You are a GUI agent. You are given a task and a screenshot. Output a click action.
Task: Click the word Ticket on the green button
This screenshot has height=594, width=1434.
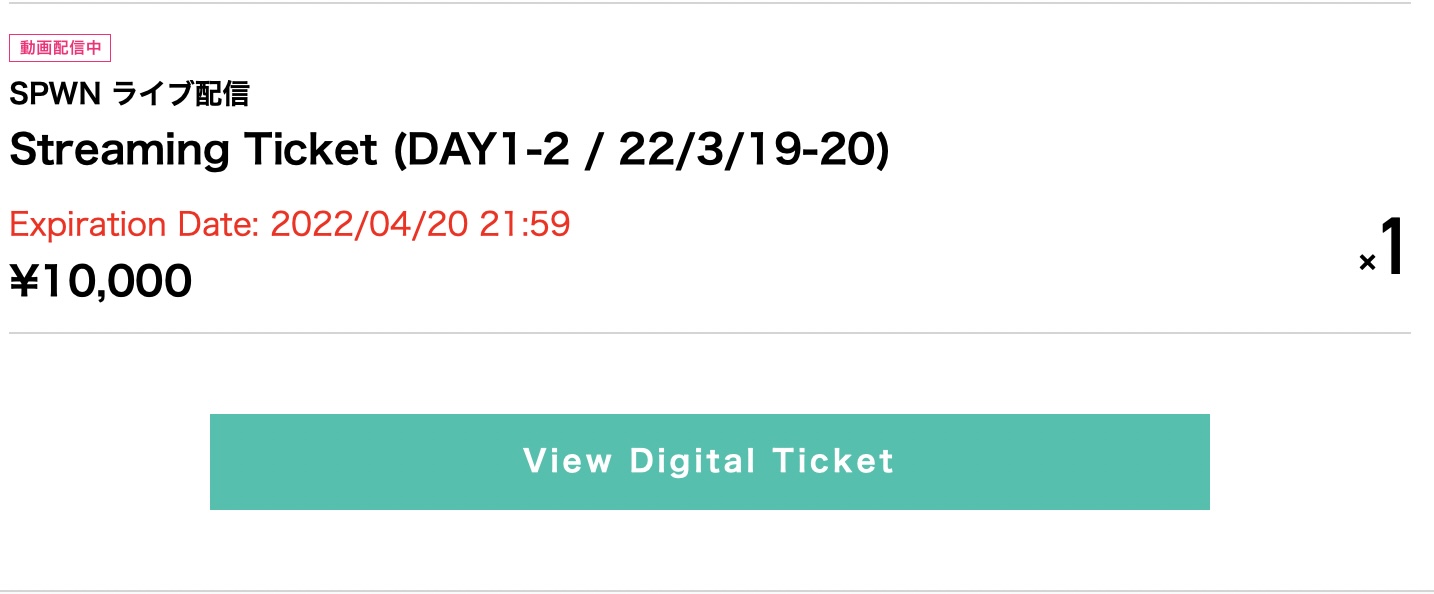pyautogui.click(x=833, y=461)
